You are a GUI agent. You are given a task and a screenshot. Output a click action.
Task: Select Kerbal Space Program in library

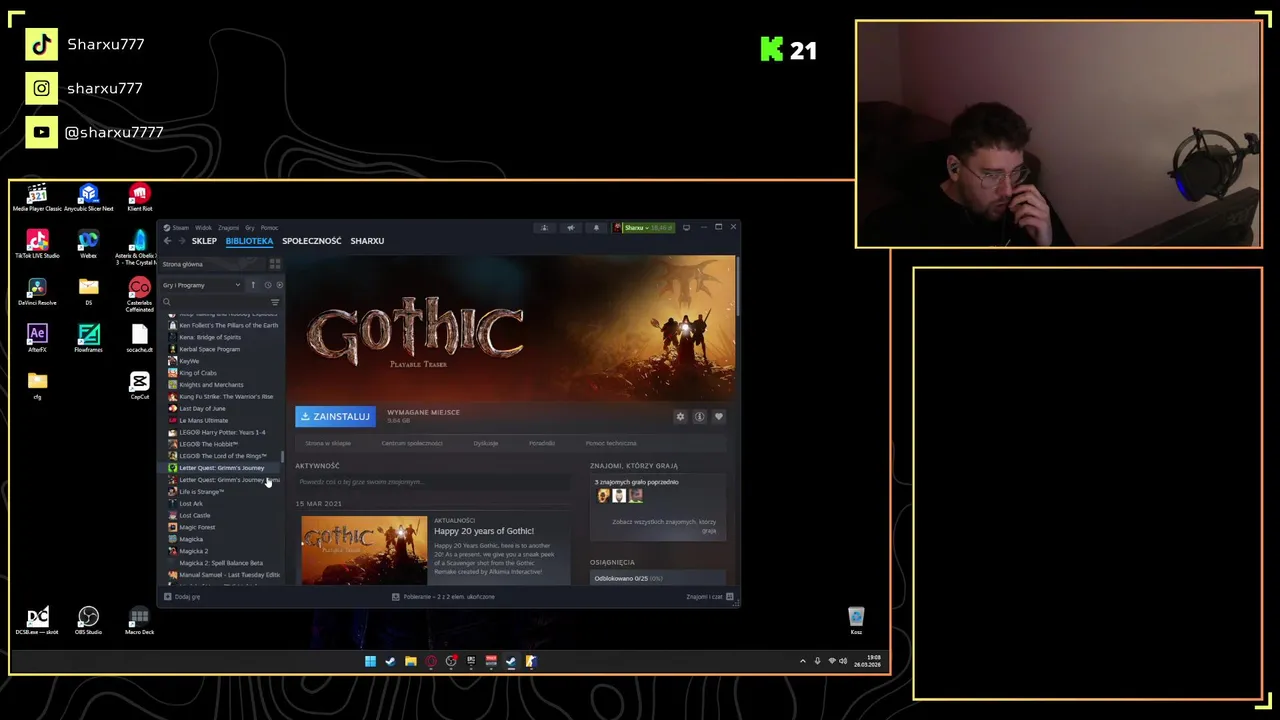tap(209, 349)
